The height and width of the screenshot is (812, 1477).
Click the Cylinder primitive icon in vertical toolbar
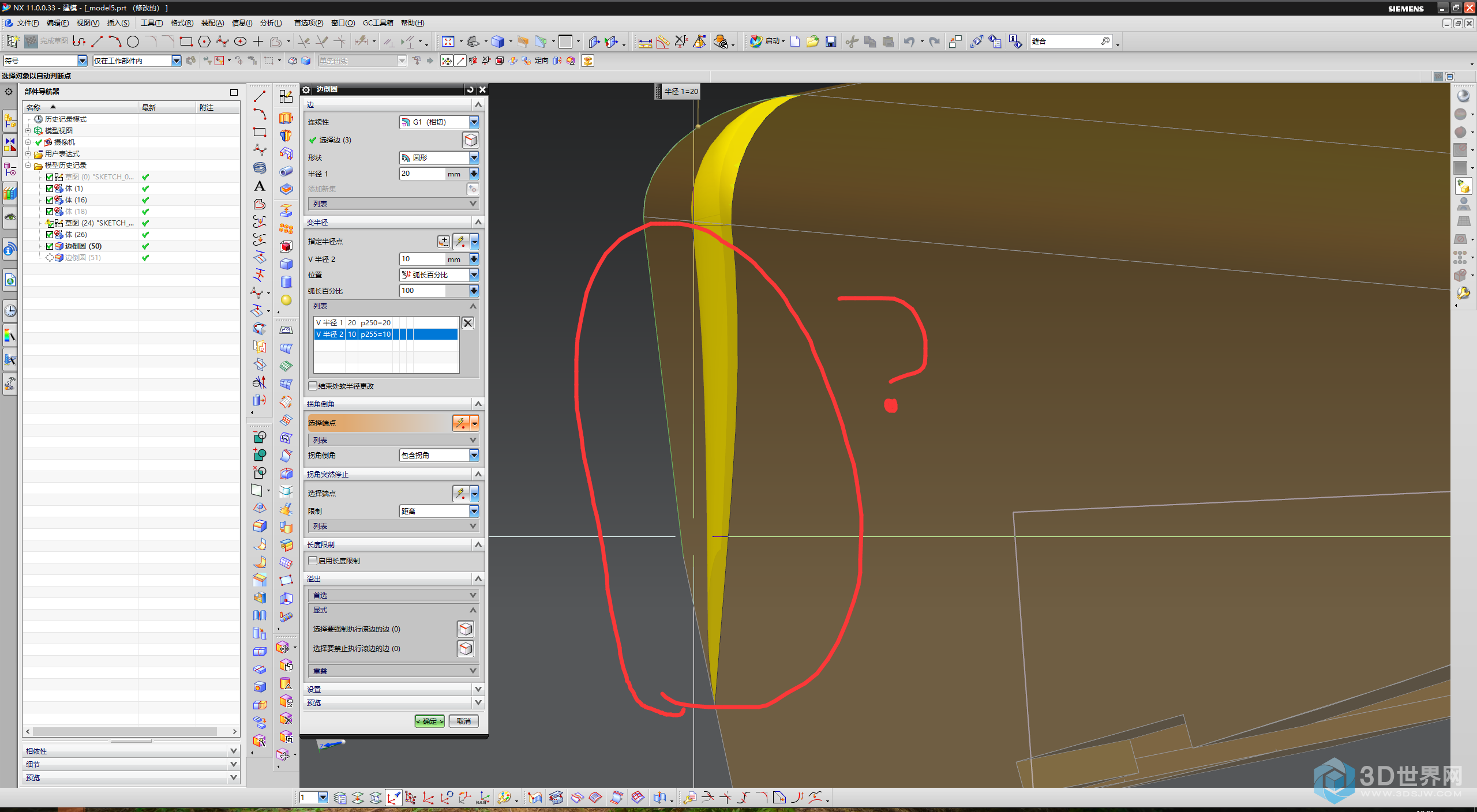coord(286,282)
